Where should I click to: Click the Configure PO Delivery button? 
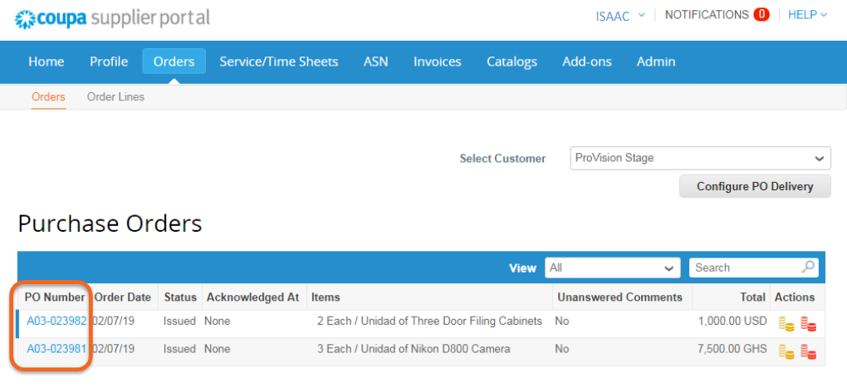755,186
